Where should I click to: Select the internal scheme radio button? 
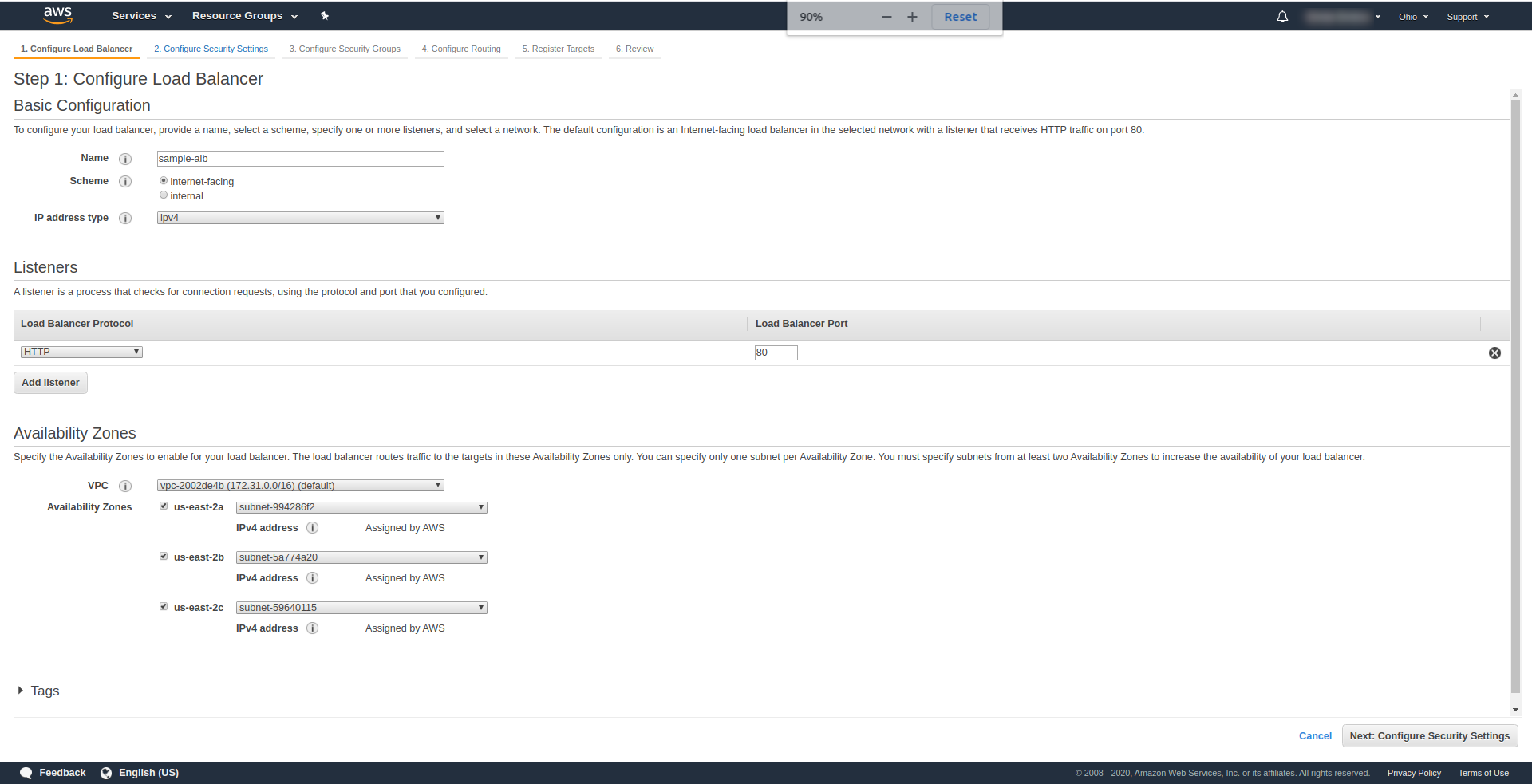pyautogui.click(x=164, y=195)
